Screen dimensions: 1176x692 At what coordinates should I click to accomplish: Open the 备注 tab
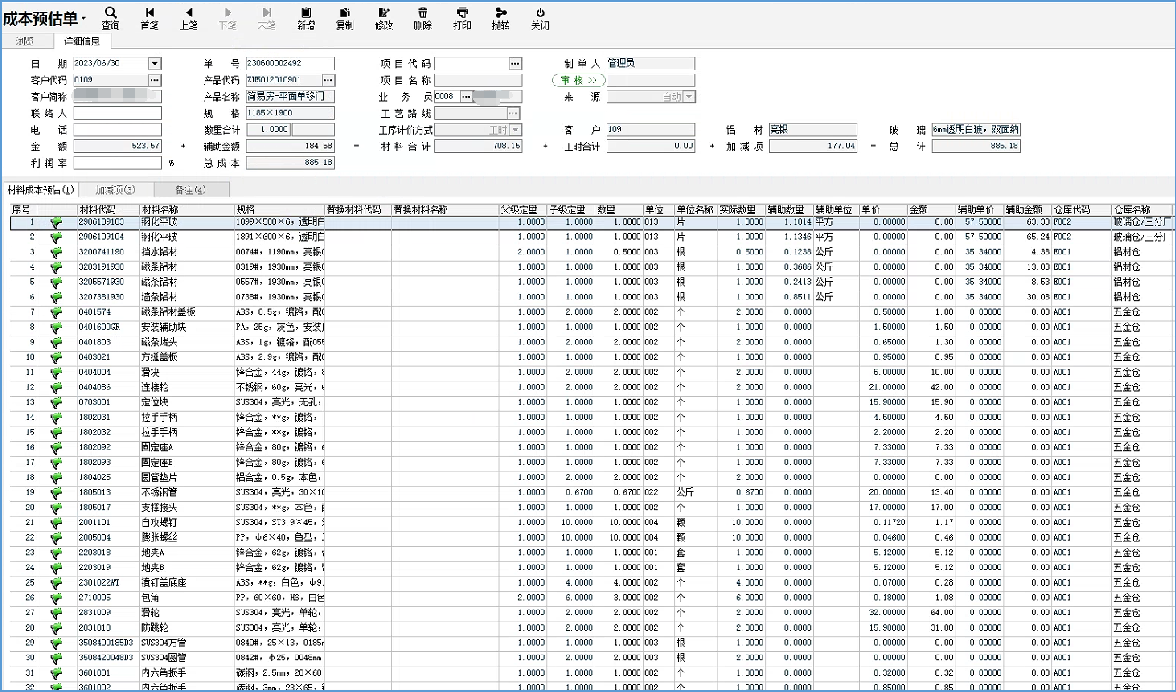coord(190,189)
